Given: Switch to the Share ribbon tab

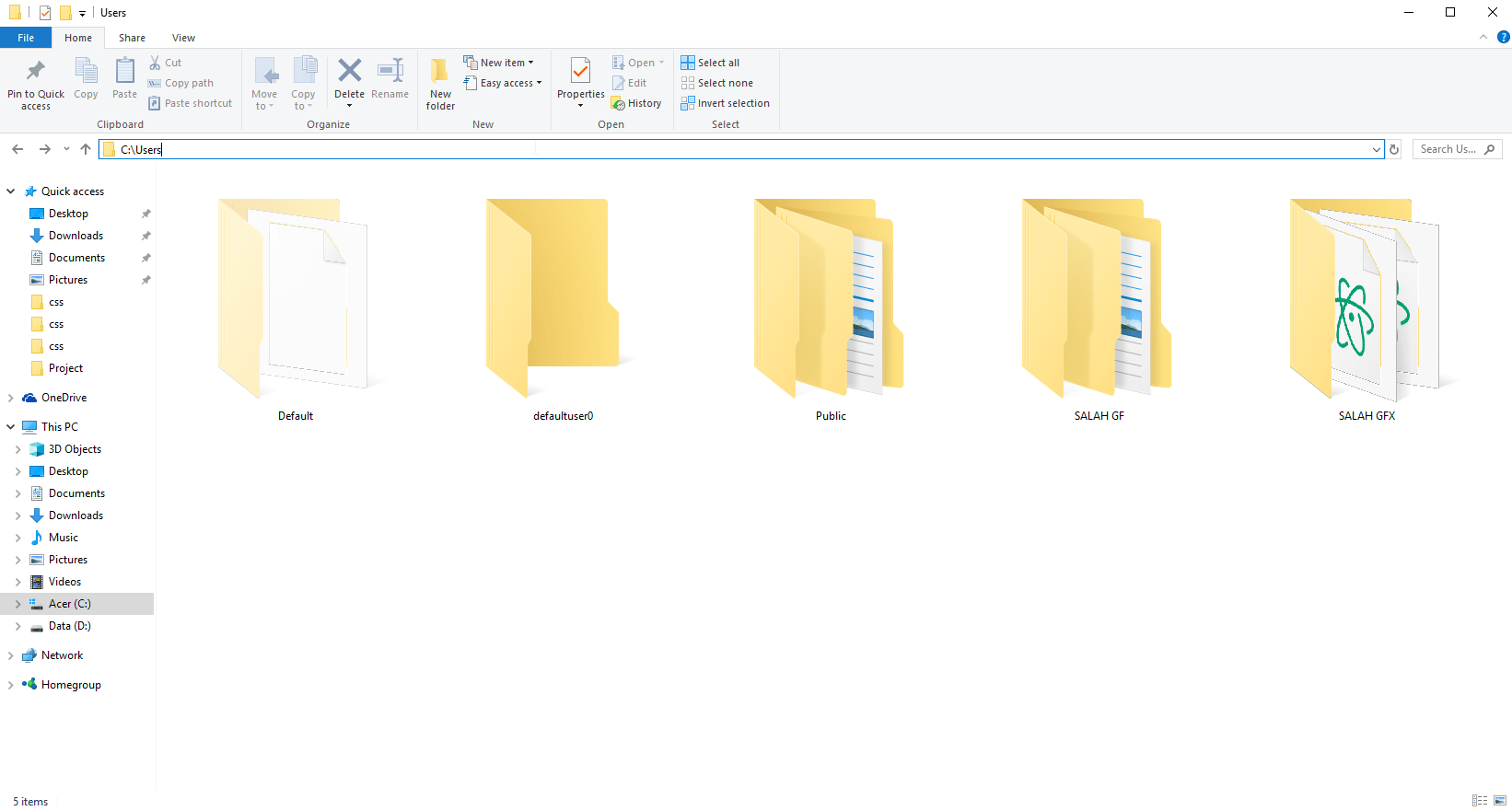Looking at the screenshot, I should 132,38.
